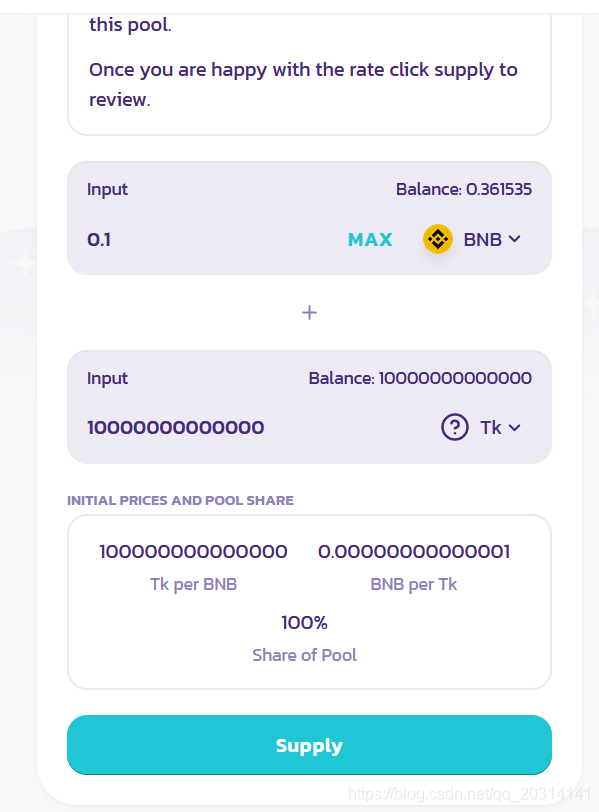Expand the BNB token chevron
Screen dimensions: 599x812
[514, 239]
